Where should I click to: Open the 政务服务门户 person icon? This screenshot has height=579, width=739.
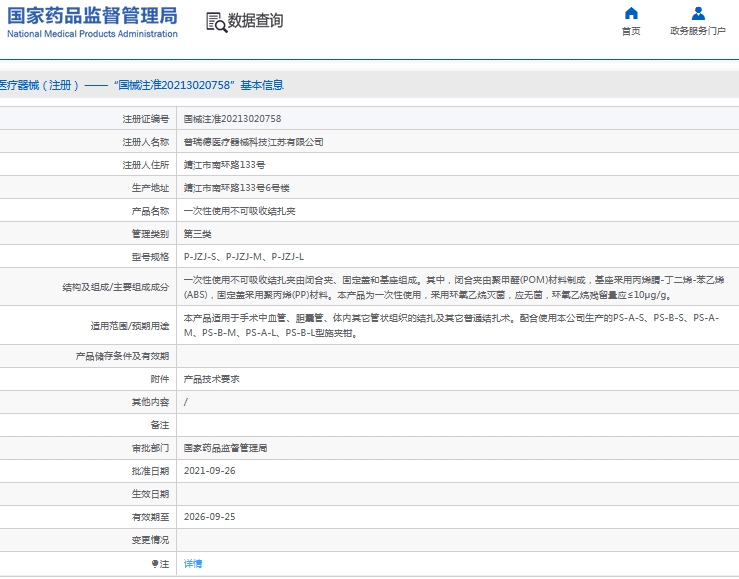[x=698, y=13]
